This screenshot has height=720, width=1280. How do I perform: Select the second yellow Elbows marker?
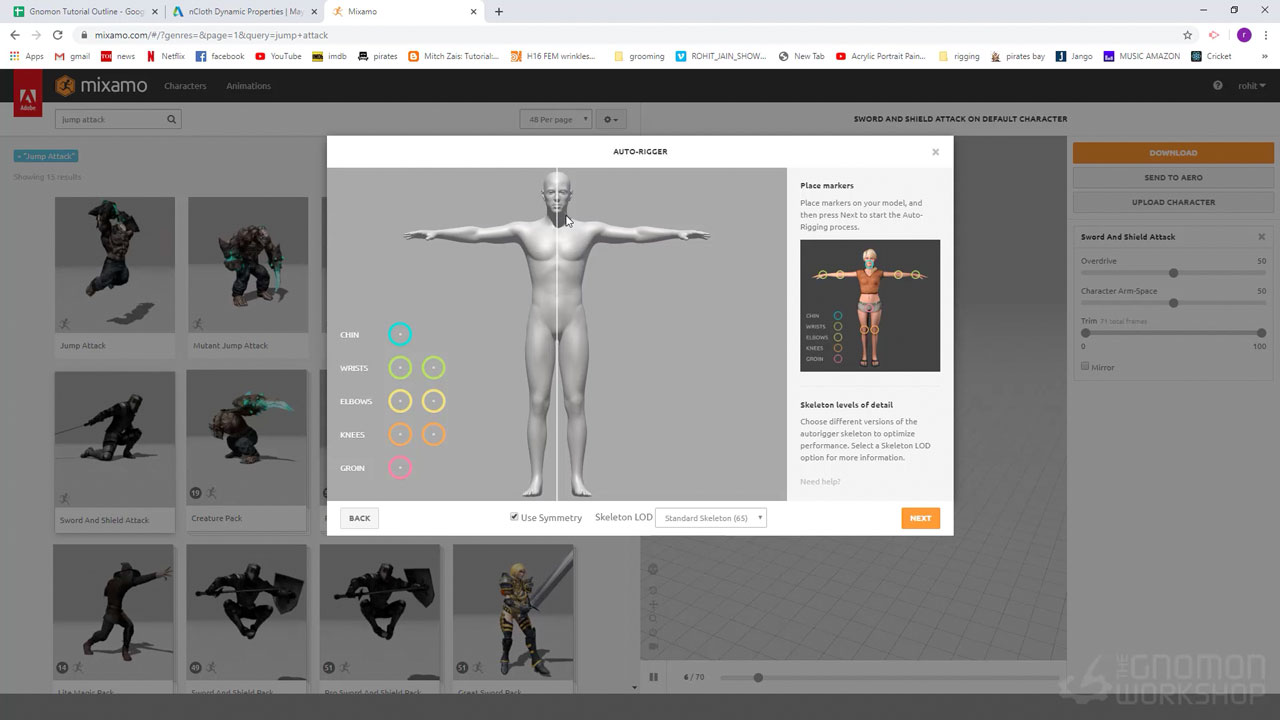coord(433,401)
